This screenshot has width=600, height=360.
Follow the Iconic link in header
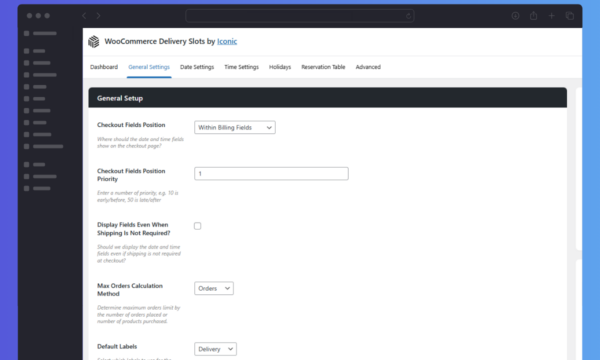click(227, 41)
